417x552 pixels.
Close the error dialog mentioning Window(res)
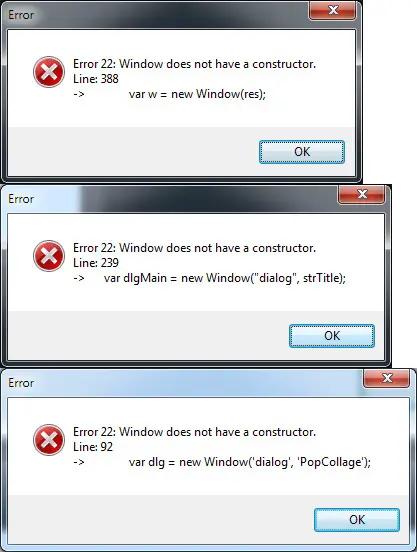pos(333,11)
